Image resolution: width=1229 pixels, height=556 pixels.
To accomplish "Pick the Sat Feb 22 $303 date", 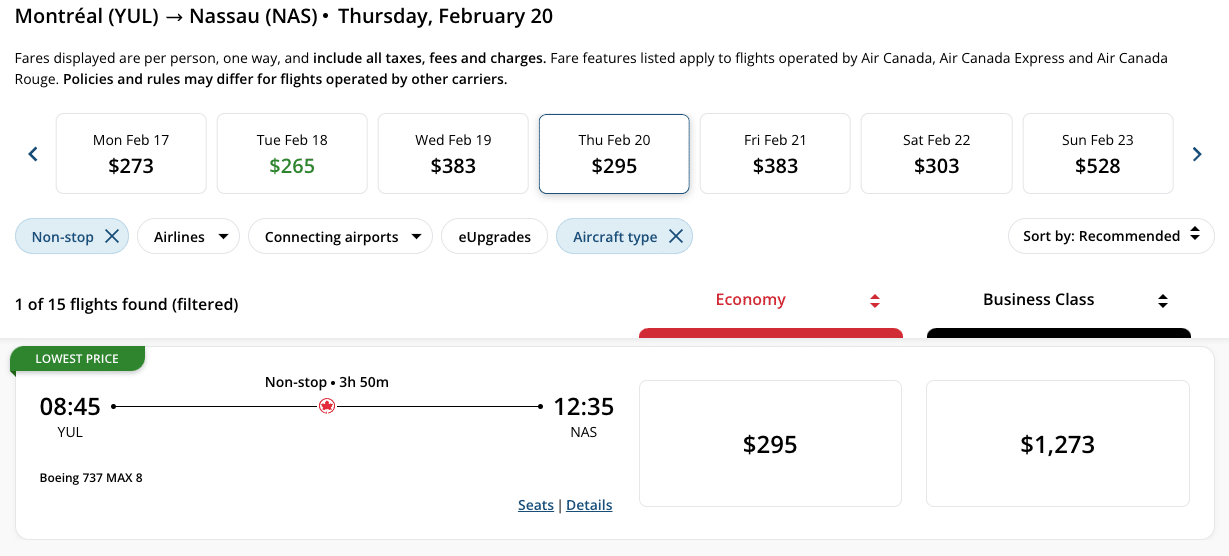I will [x=936, y=153].
